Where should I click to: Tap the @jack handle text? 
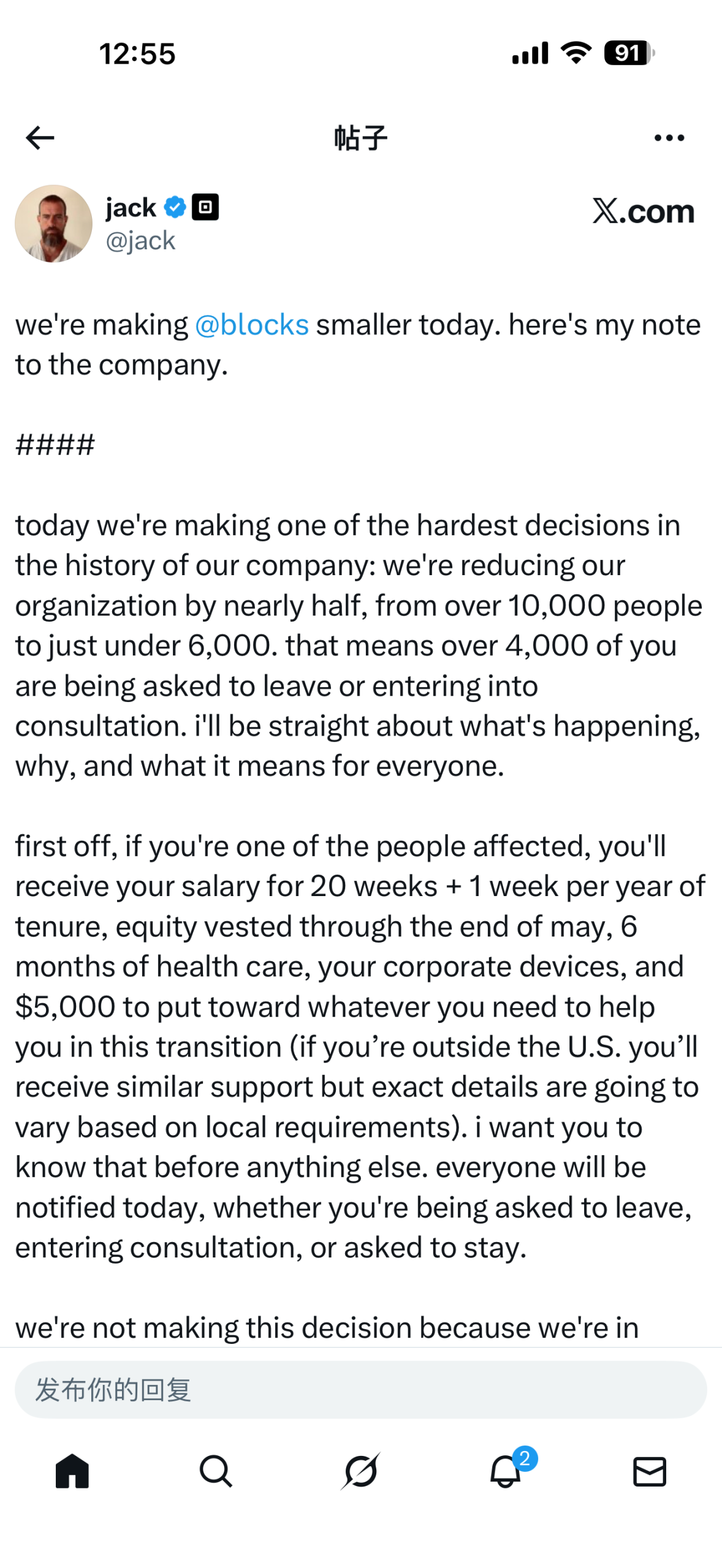[140, 241]
